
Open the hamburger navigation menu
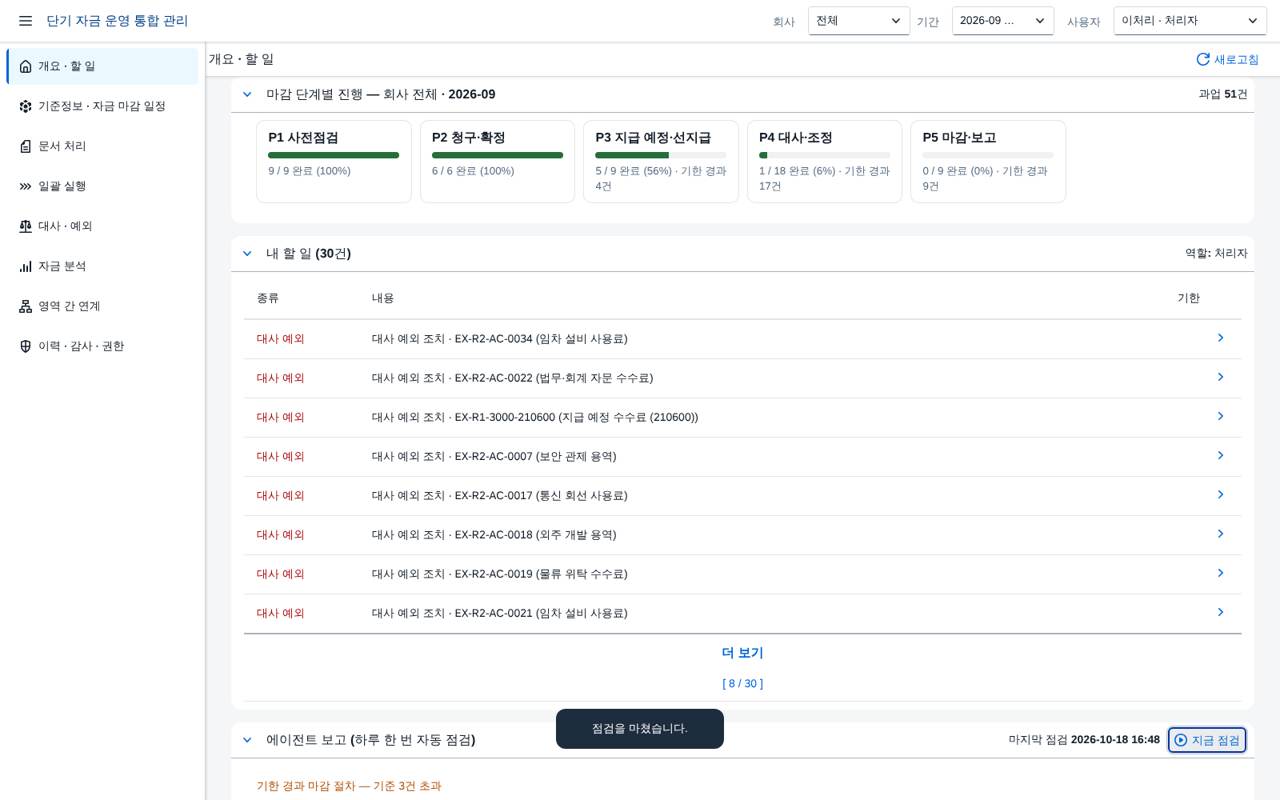[x=25, y=21]
